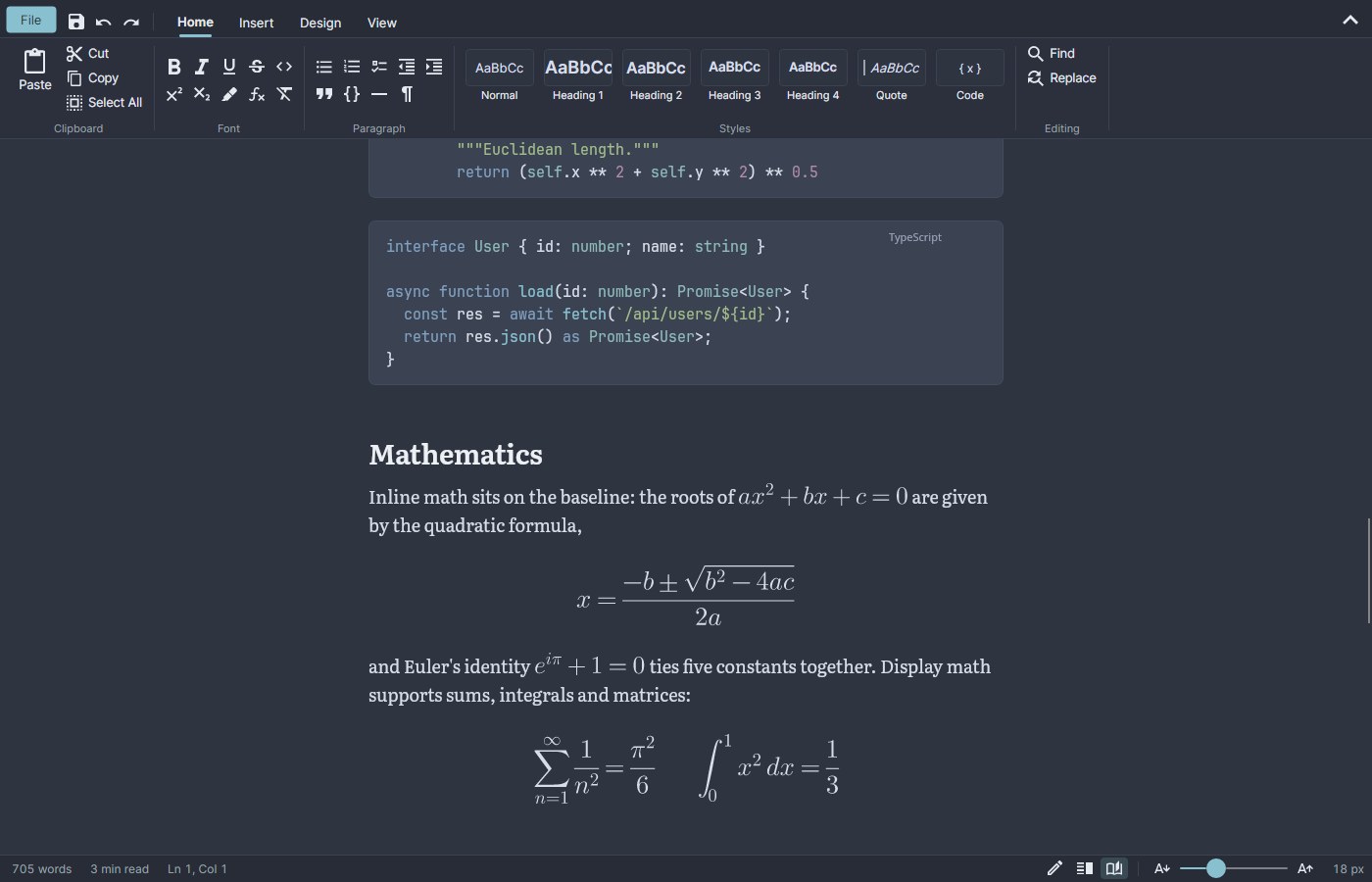Apply superscript formatting
This screenshot has width=1372, height=882.
point(174,94)
